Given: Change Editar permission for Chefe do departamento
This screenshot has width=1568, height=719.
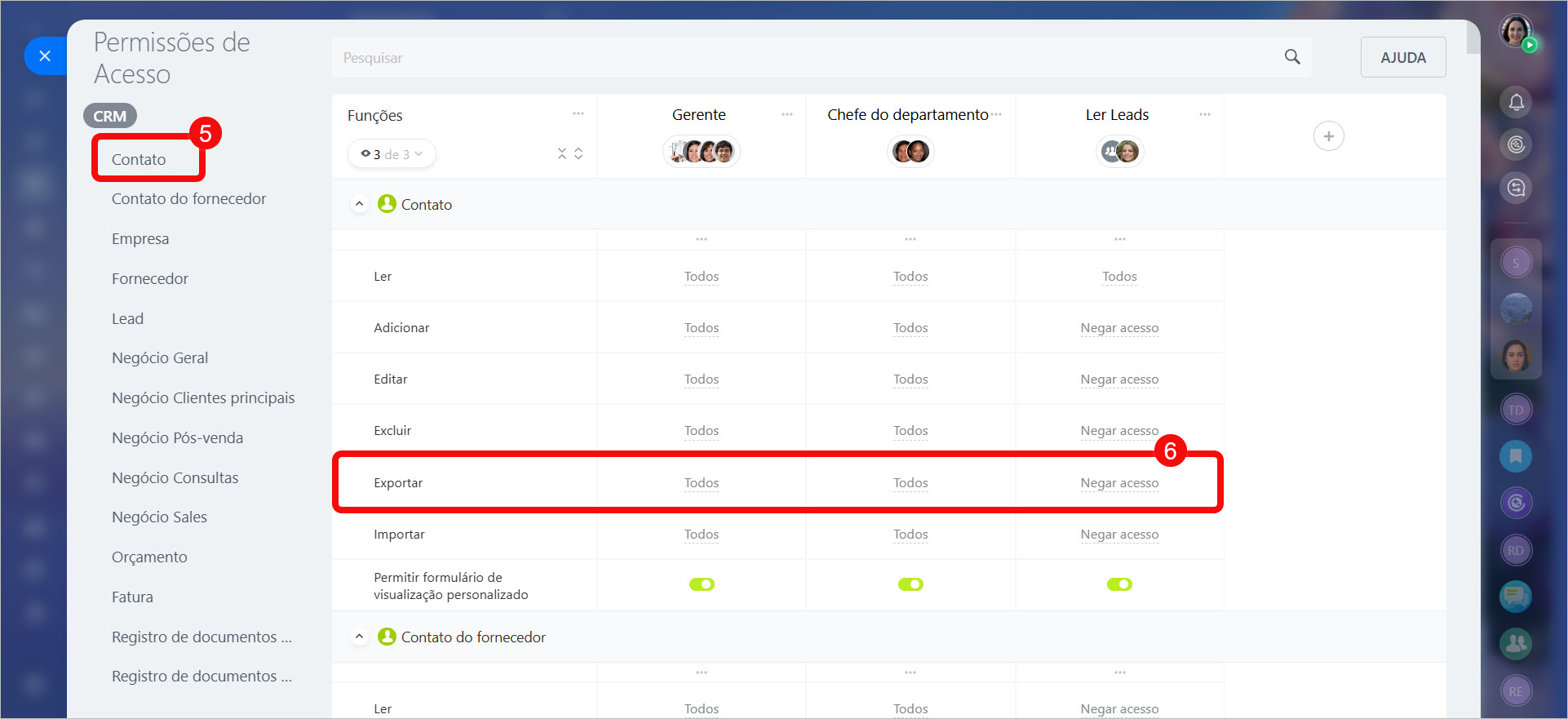Looking at the screenshot, I should click(910, 379).
